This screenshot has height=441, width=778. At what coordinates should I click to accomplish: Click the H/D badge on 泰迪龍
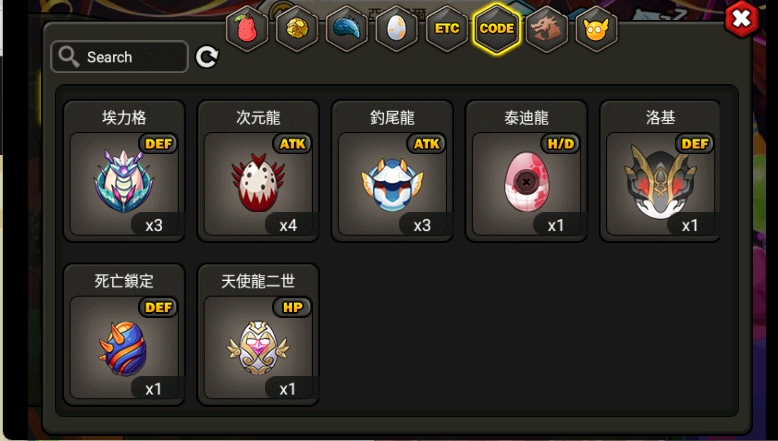(561, 144)
